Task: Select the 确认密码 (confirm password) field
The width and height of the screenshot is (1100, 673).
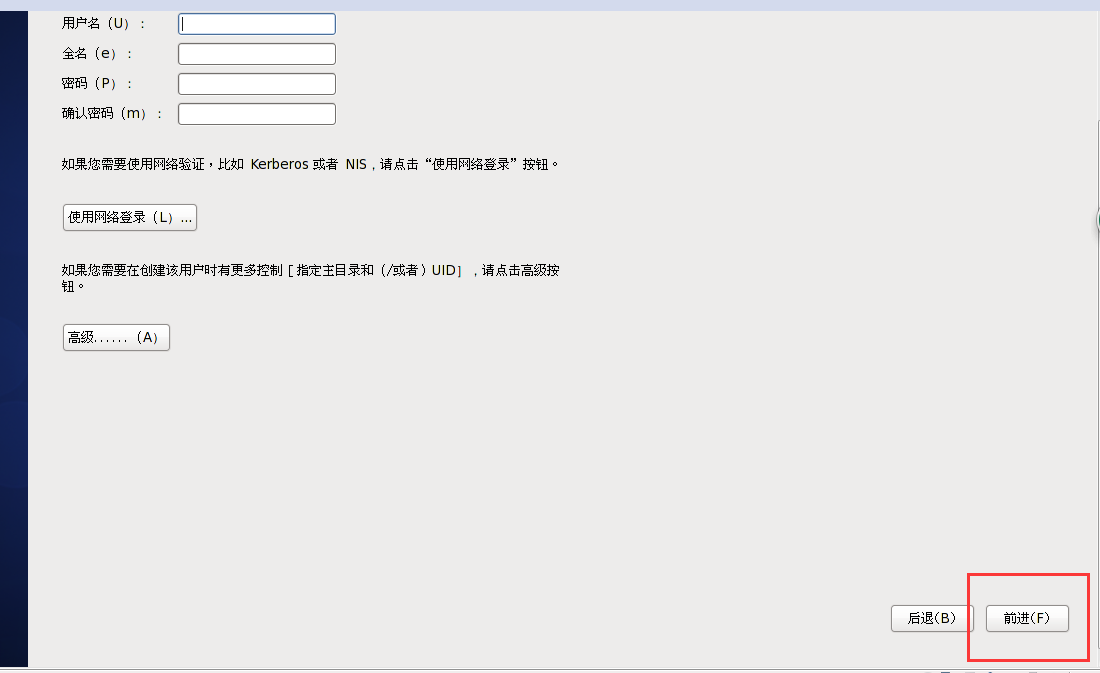Action: (x=256, y=113)
